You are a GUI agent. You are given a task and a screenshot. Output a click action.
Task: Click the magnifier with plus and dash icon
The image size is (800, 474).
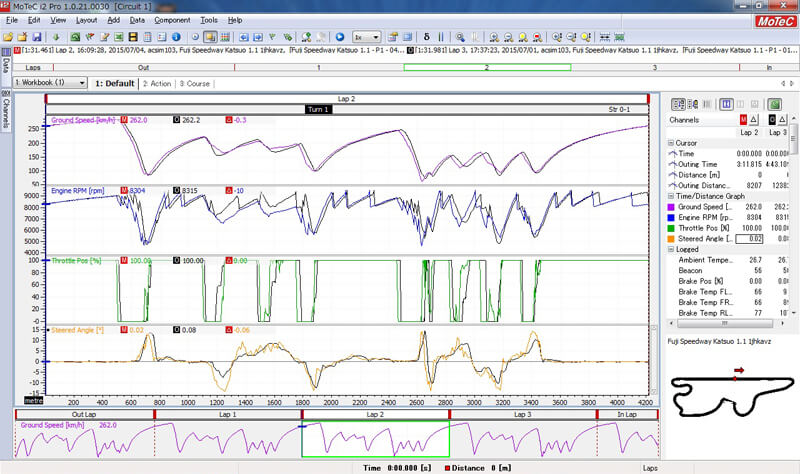coord(557,37)
